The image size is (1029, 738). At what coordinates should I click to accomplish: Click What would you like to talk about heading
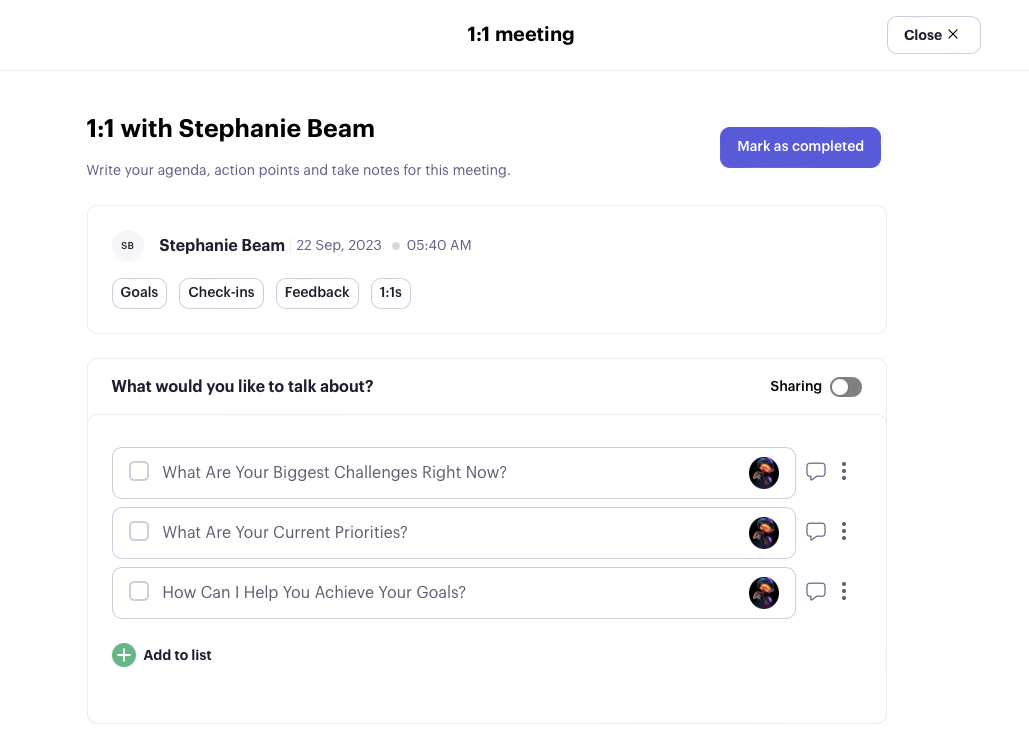coord(242,386)
